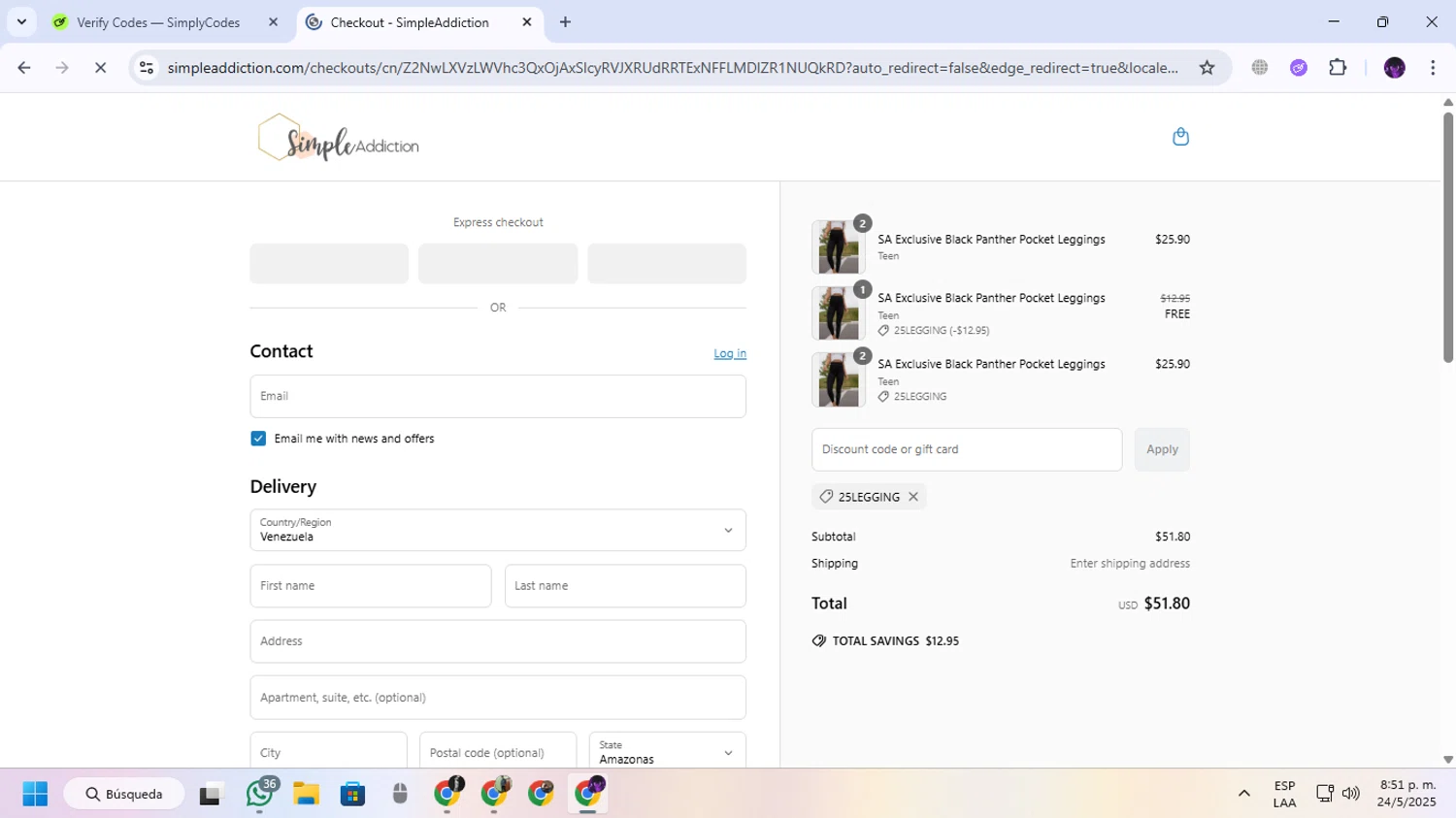
Task: Toggle Email me with news and offers
Action: pos(258,439)
